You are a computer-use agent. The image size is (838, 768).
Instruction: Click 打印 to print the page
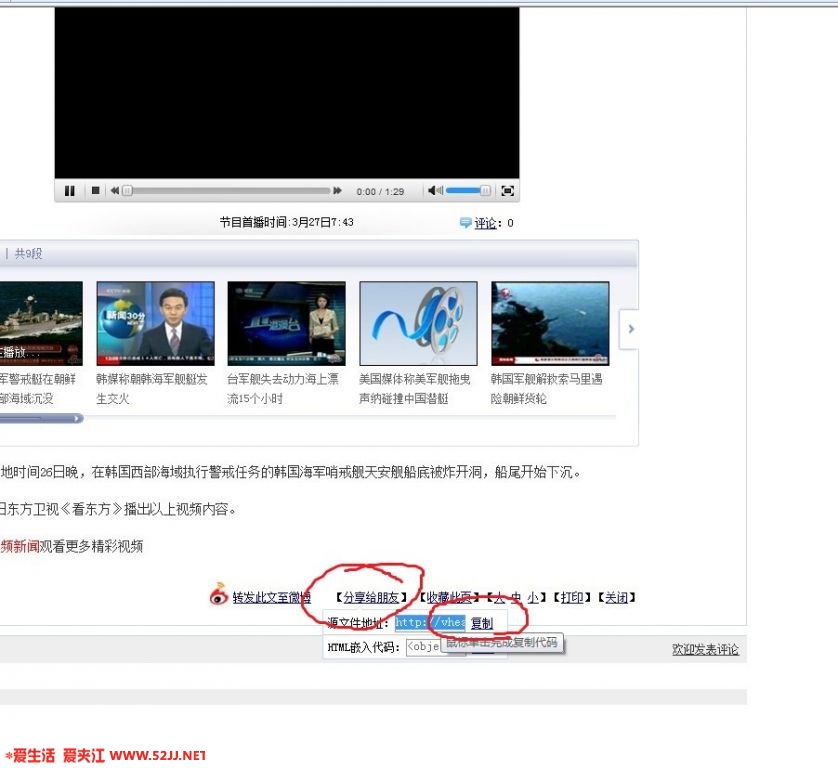[572, 597]
